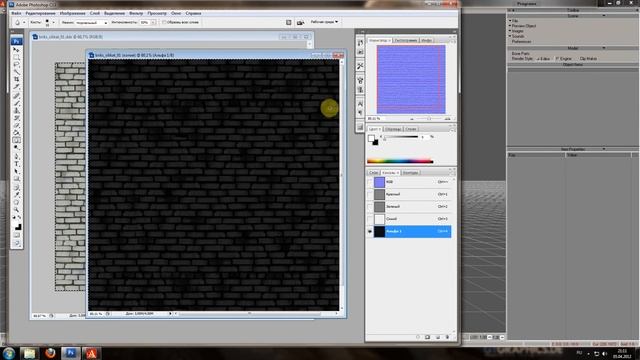
Task: Open Фильтр menu
Action: coord(136,13)
